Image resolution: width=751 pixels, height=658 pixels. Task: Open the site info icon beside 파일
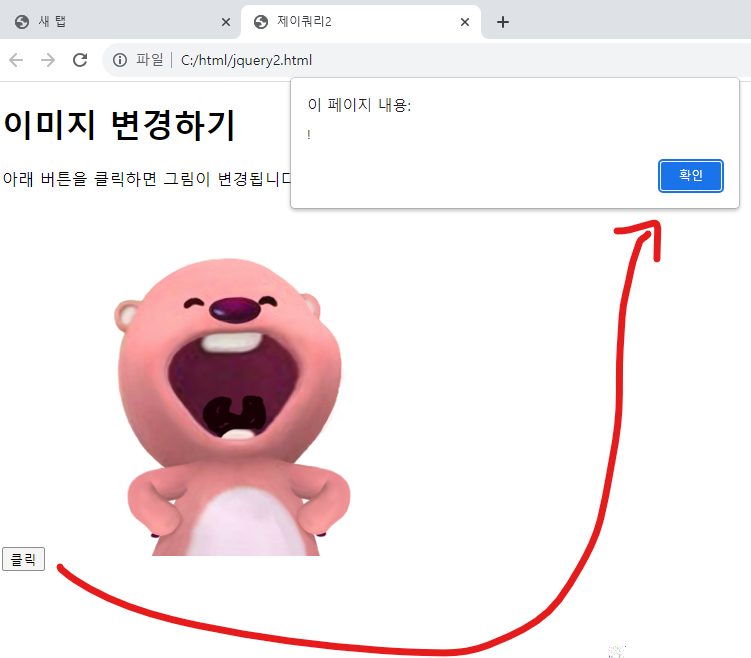tap(120, 60)
